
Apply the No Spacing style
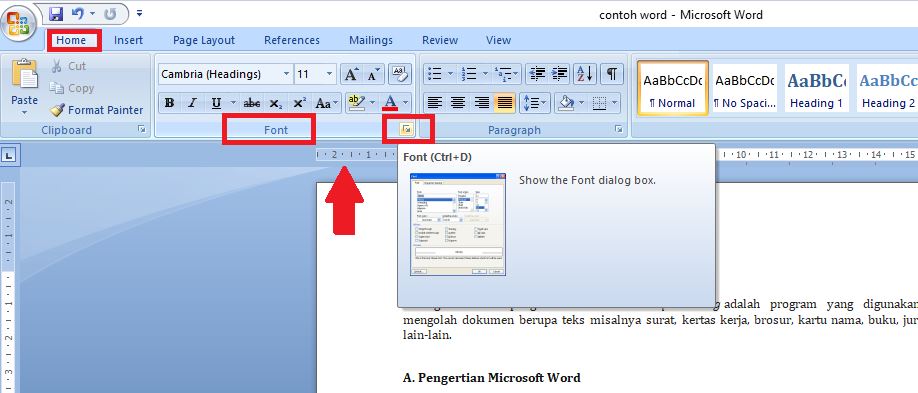pyautogui.click(x=745, y=88)
